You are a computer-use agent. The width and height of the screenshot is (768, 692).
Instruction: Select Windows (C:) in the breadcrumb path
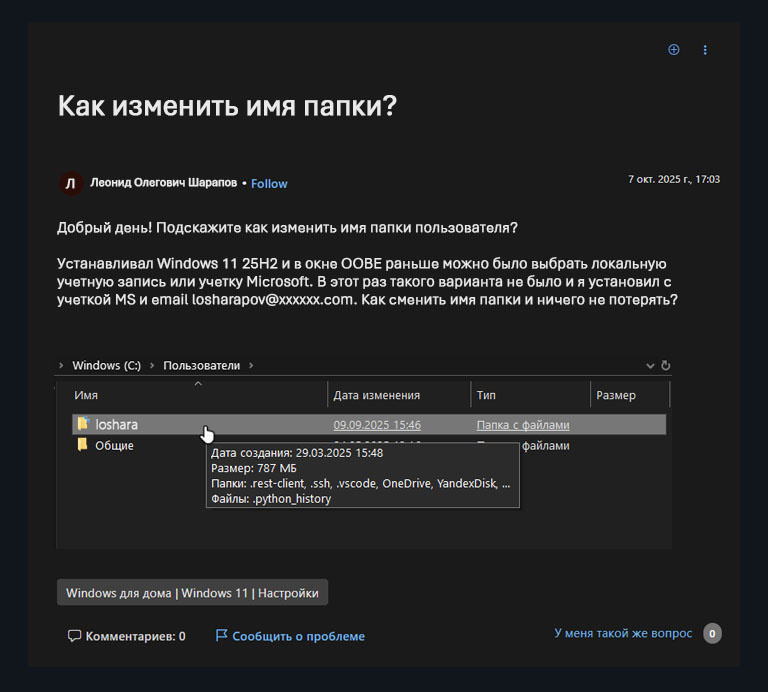point(106,365)
